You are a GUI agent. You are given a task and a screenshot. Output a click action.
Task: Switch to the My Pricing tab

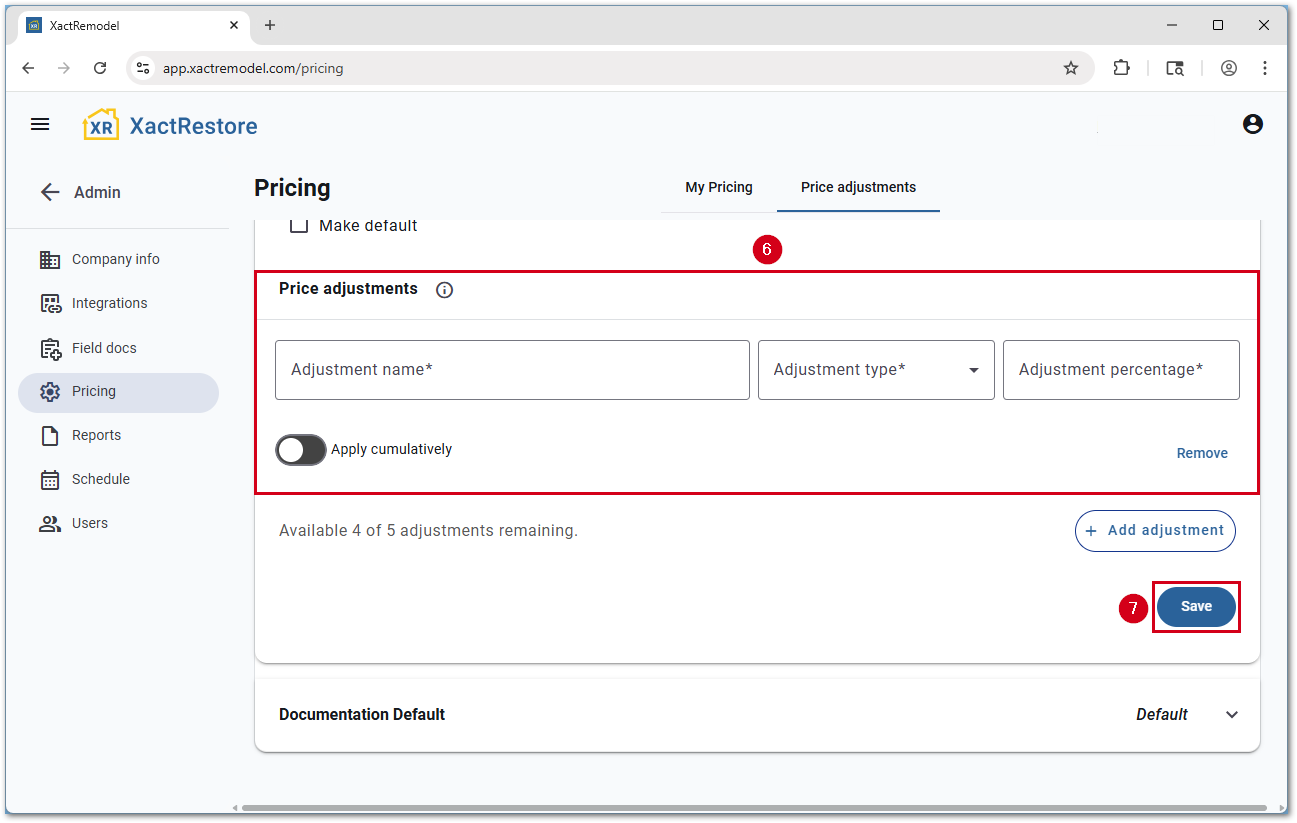click(x=718, y=187)
